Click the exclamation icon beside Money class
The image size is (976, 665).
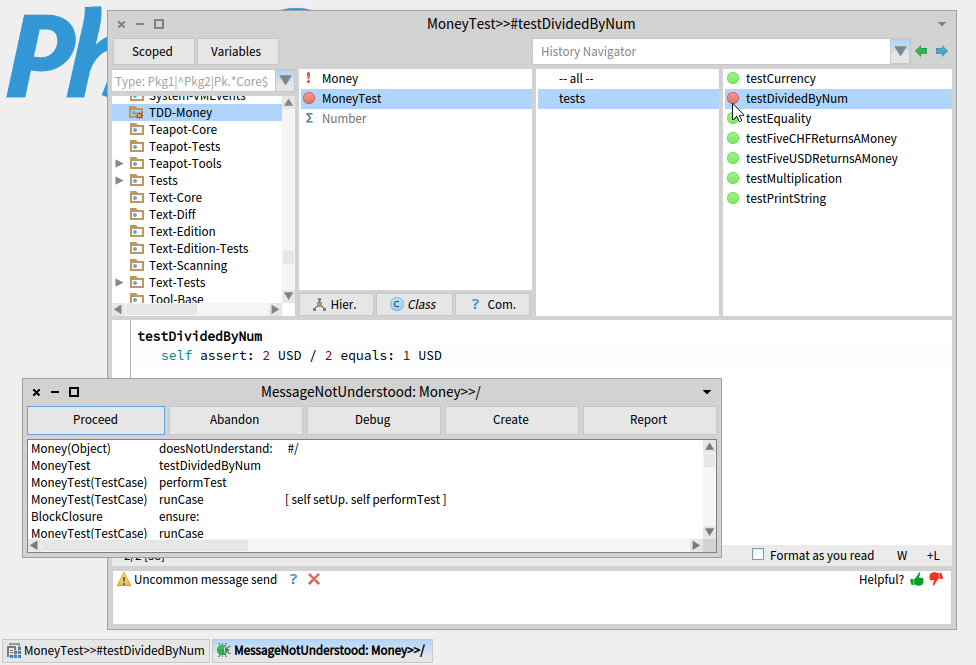308,78
